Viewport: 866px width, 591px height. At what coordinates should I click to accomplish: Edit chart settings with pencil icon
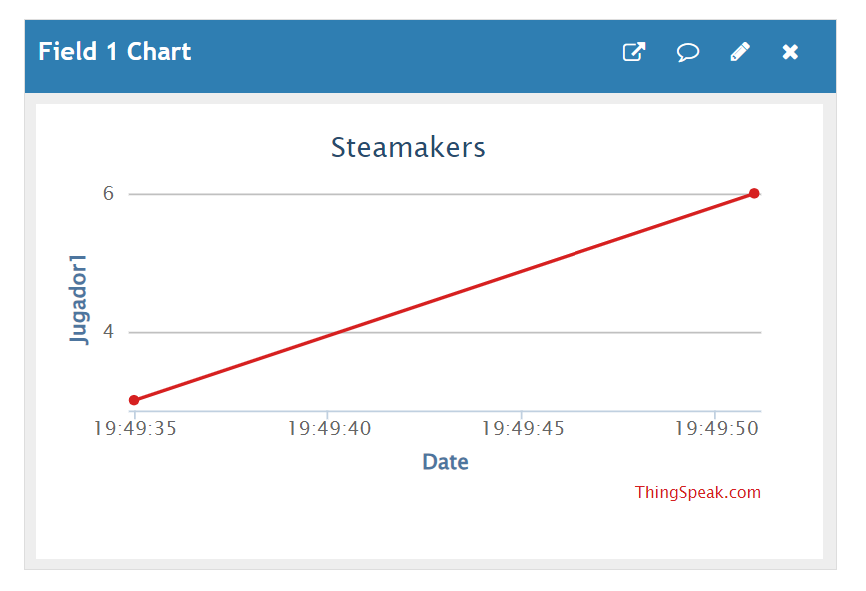(739, 52)
